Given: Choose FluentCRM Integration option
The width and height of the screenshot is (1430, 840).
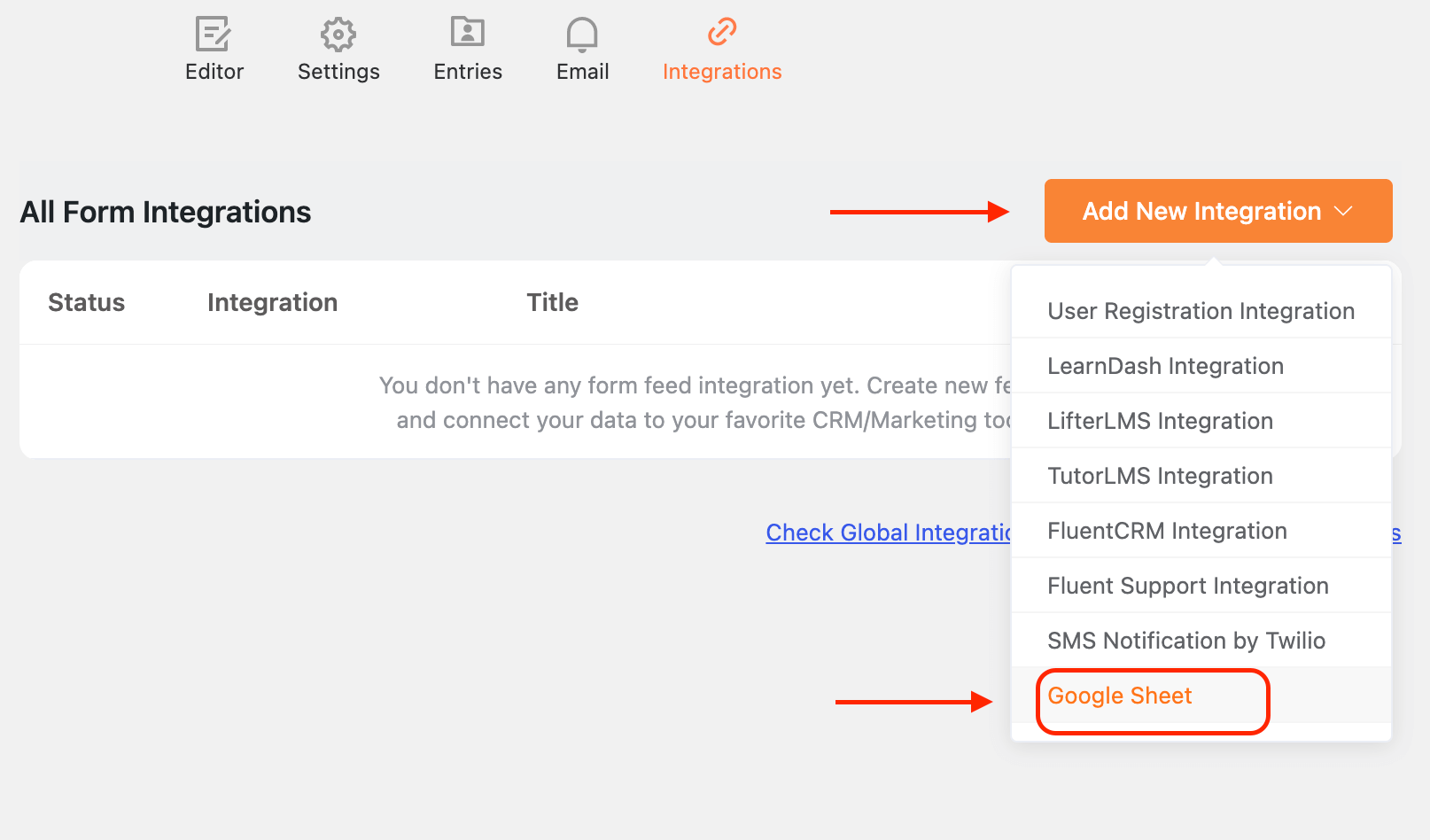Looking at the screenshot, I should pos(1201,531).
